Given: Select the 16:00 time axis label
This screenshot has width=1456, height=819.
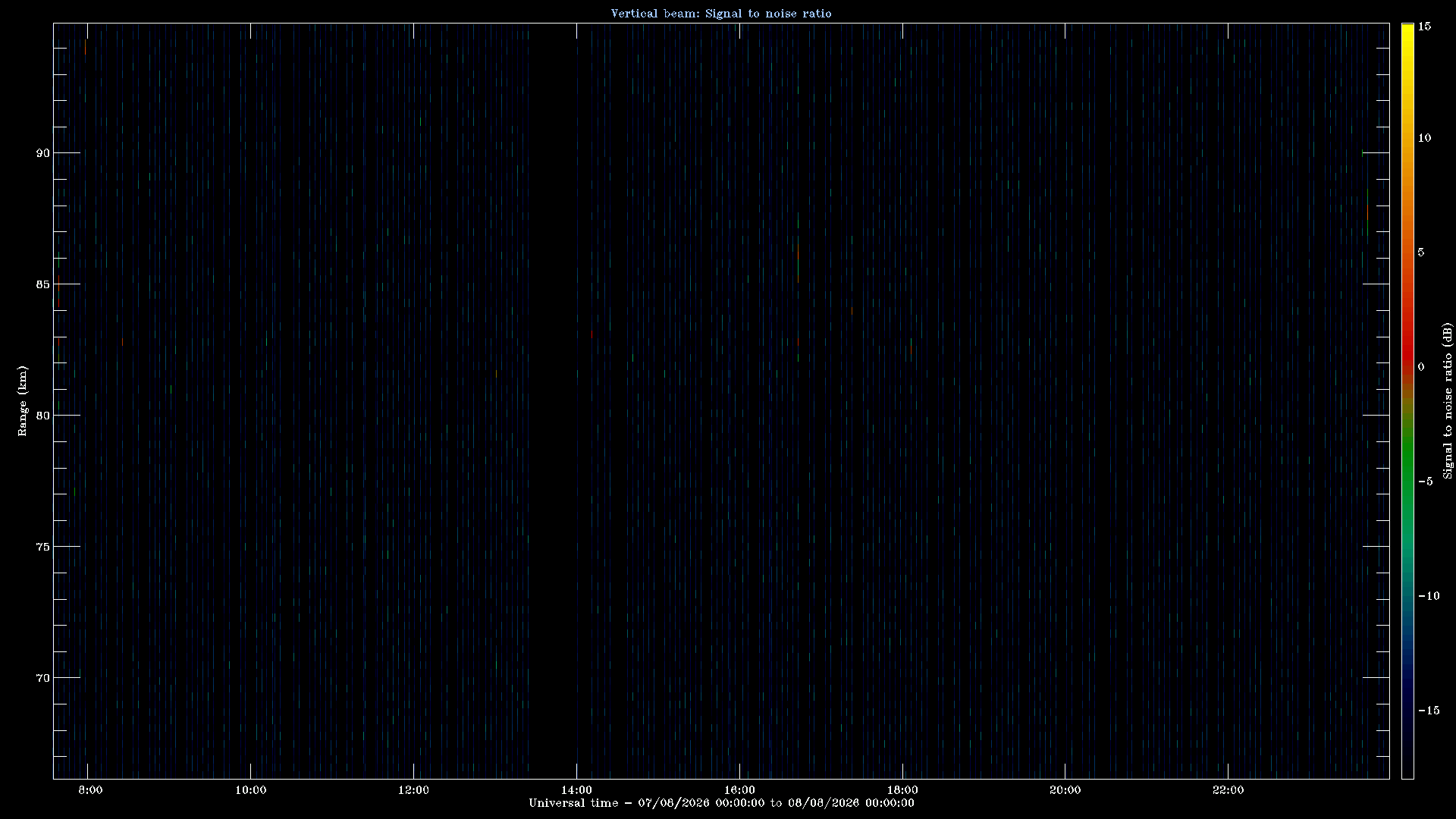Looking at the screenshot, I should tap(739, 790).
